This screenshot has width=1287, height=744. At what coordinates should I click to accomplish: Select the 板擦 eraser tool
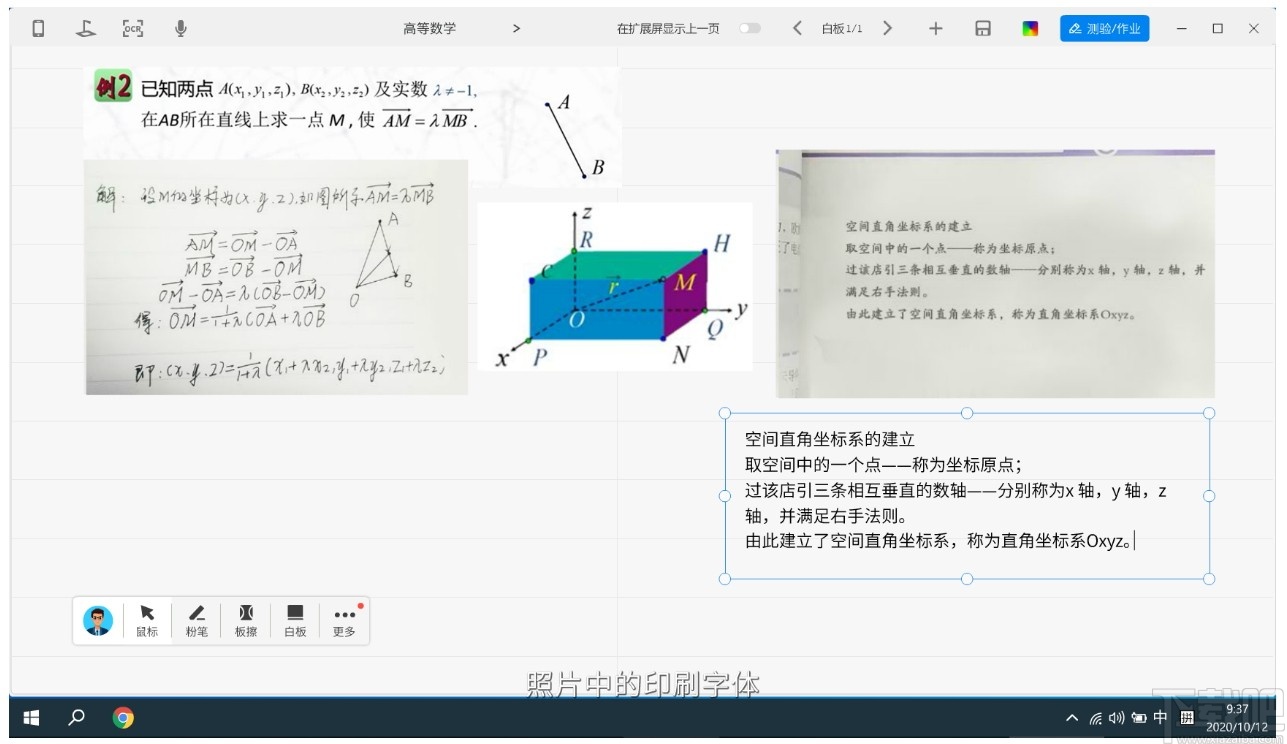pos(246,620)
